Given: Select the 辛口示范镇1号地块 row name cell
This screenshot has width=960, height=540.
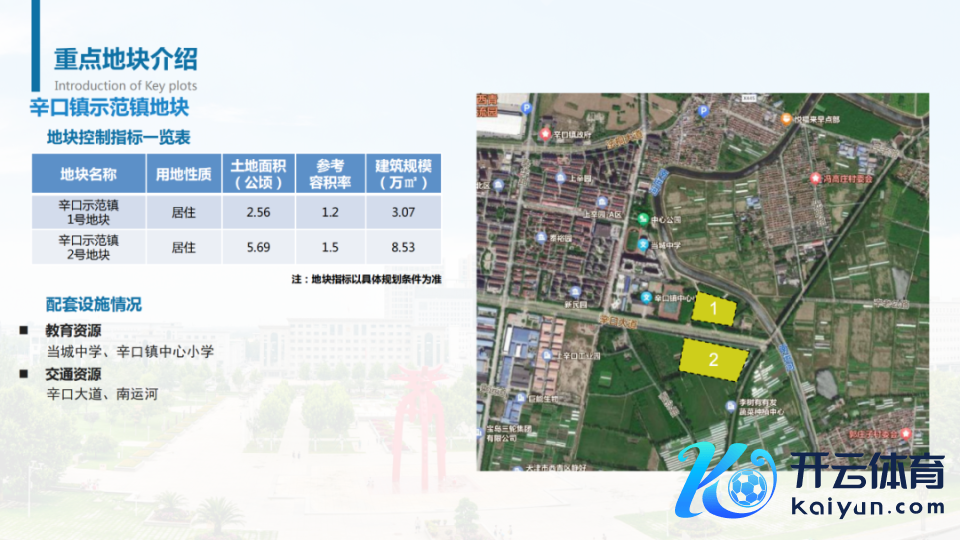Looking at the screenshot, I should coord(89,212).
